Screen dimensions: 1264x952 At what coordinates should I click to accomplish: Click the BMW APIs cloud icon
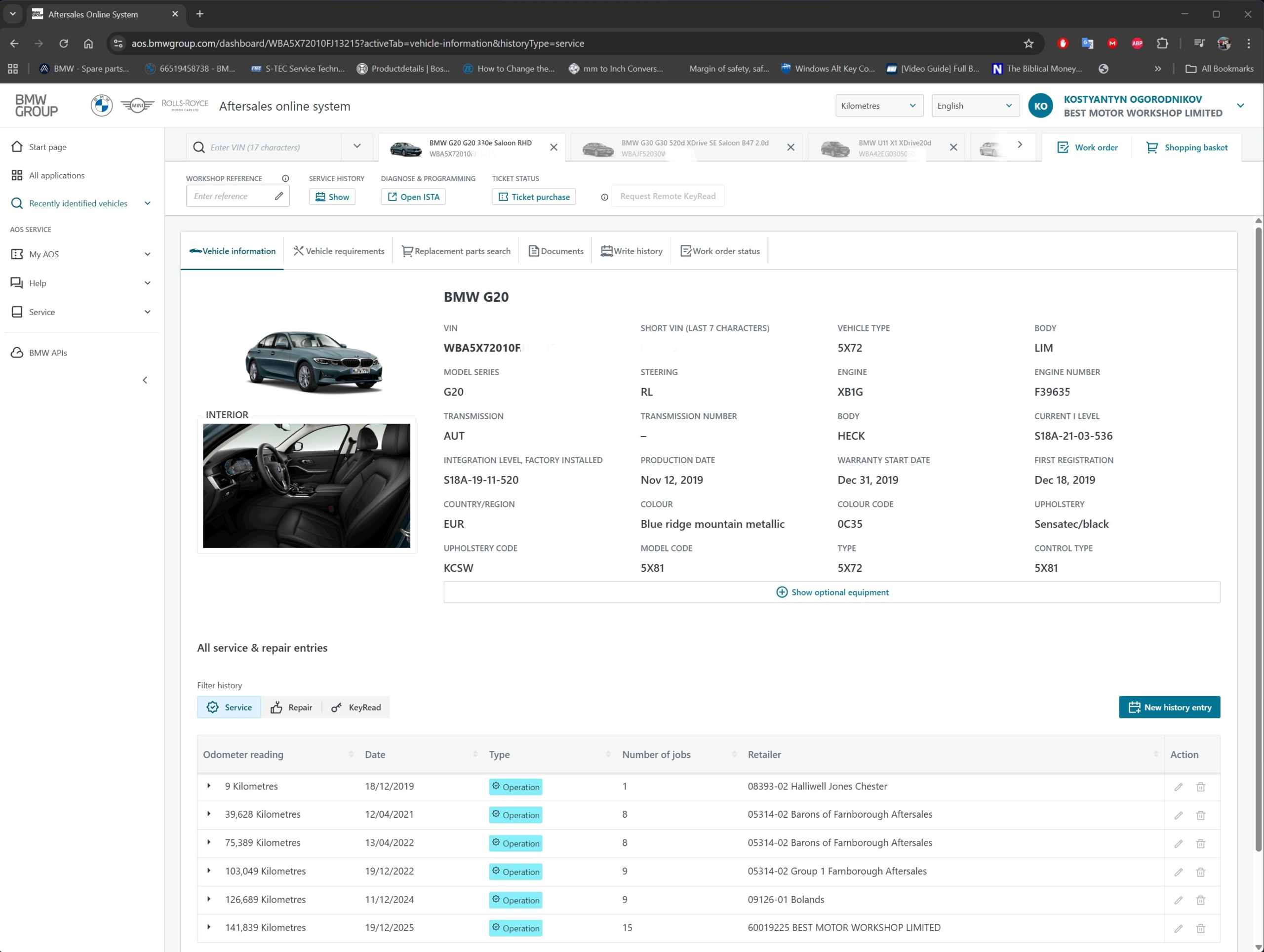tap(17, 353)
